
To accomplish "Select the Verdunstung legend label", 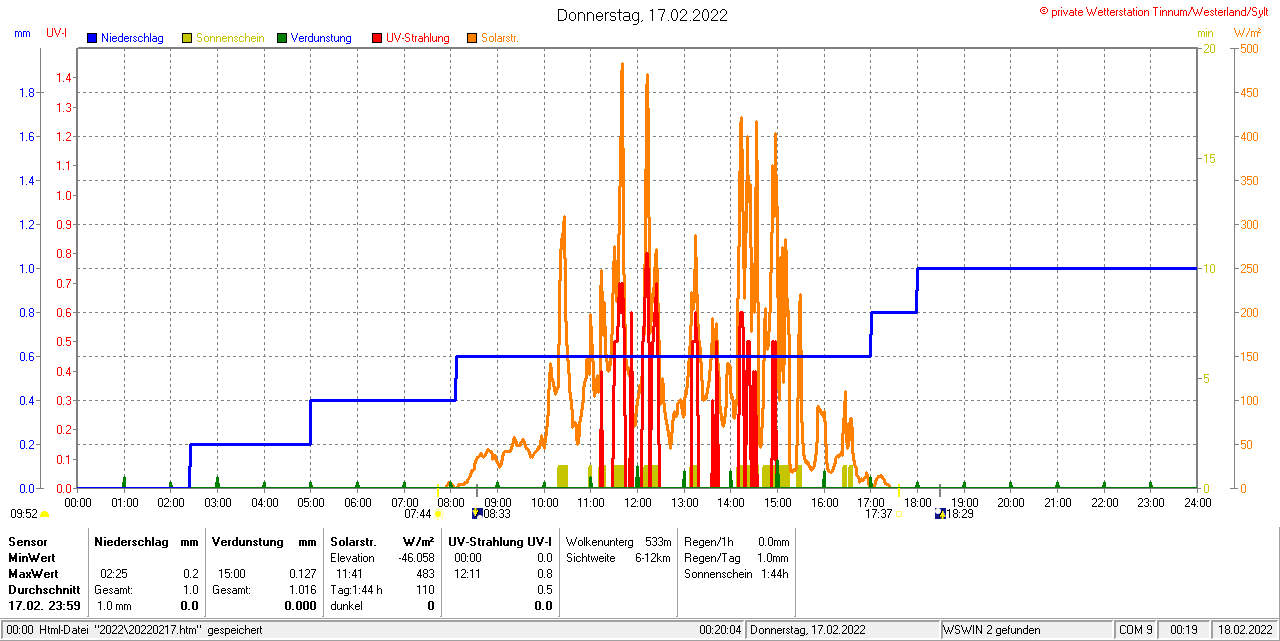I will click(322, 38).
